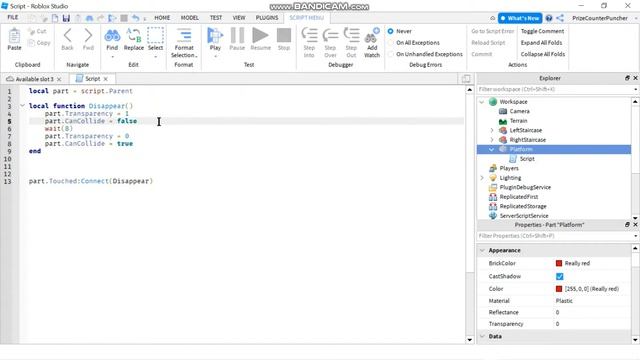Click the Resume button
This screenshot has height=360, width=640.
click(x=260, y=36)
